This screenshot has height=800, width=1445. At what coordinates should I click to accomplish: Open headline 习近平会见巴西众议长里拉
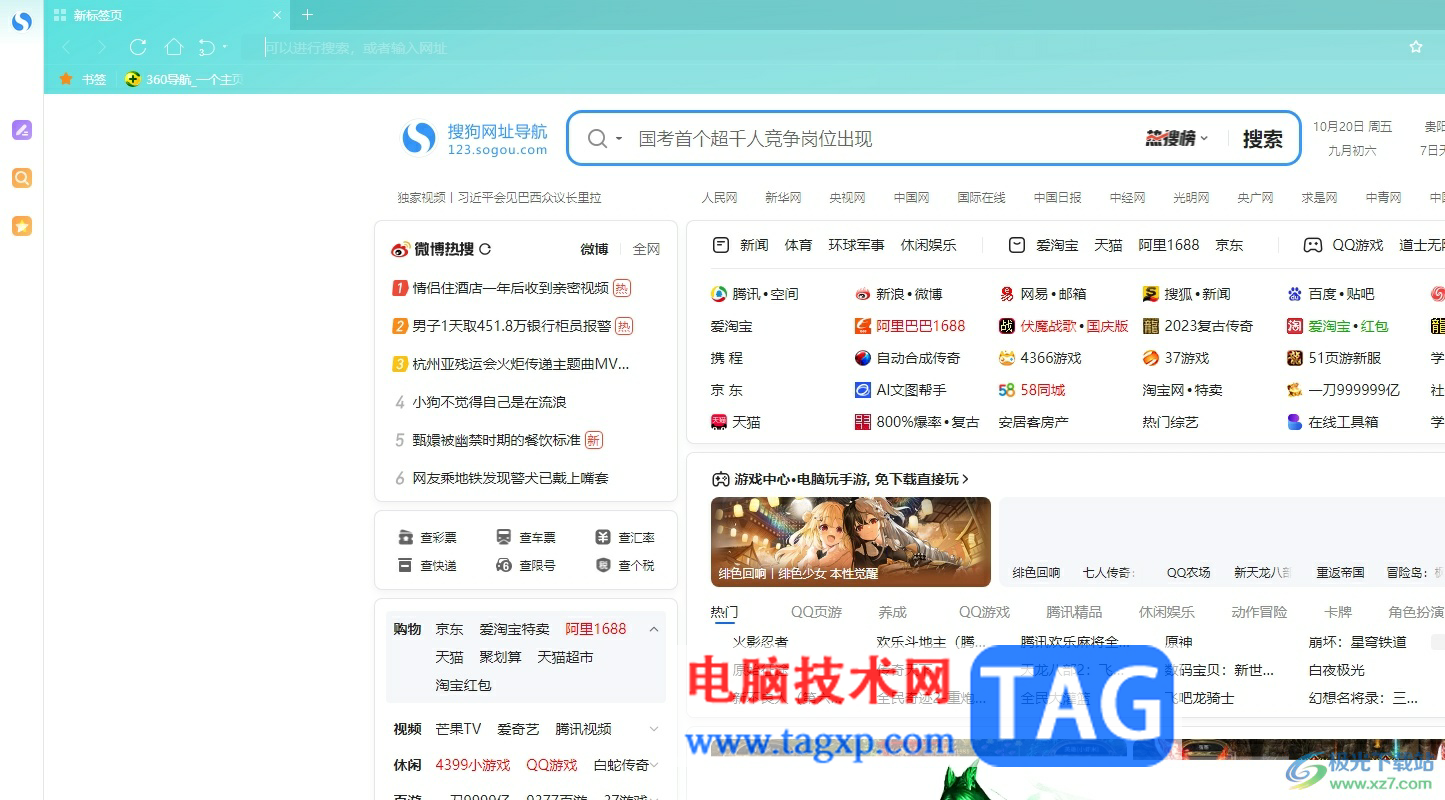tap(530, 198)
